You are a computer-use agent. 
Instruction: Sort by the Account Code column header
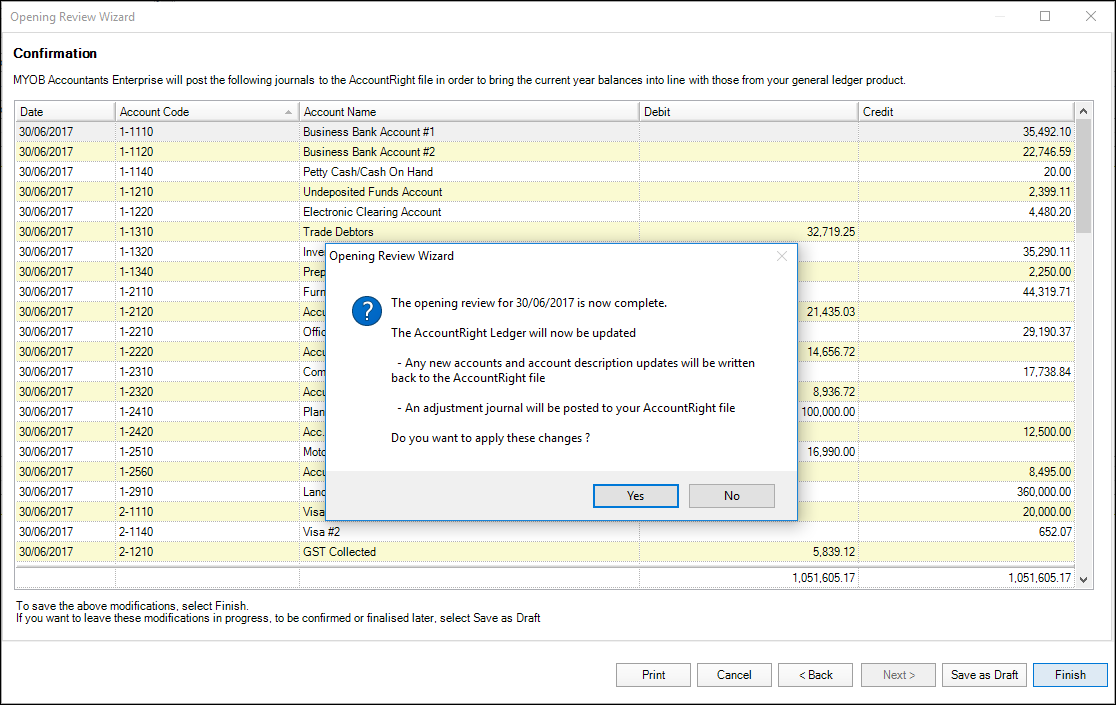[206, 112]
